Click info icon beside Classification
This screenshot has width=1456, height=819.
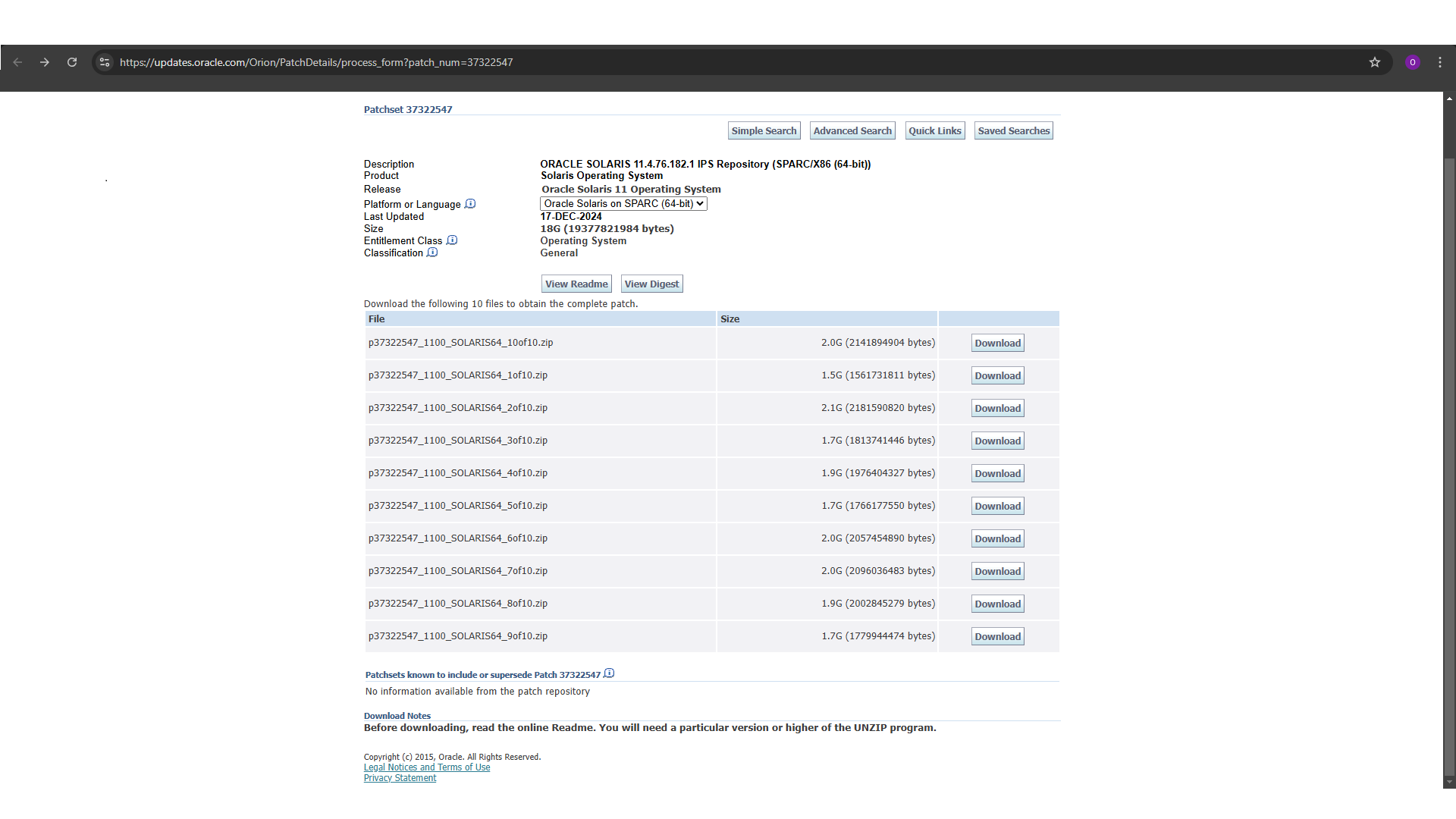coord(432,253)
